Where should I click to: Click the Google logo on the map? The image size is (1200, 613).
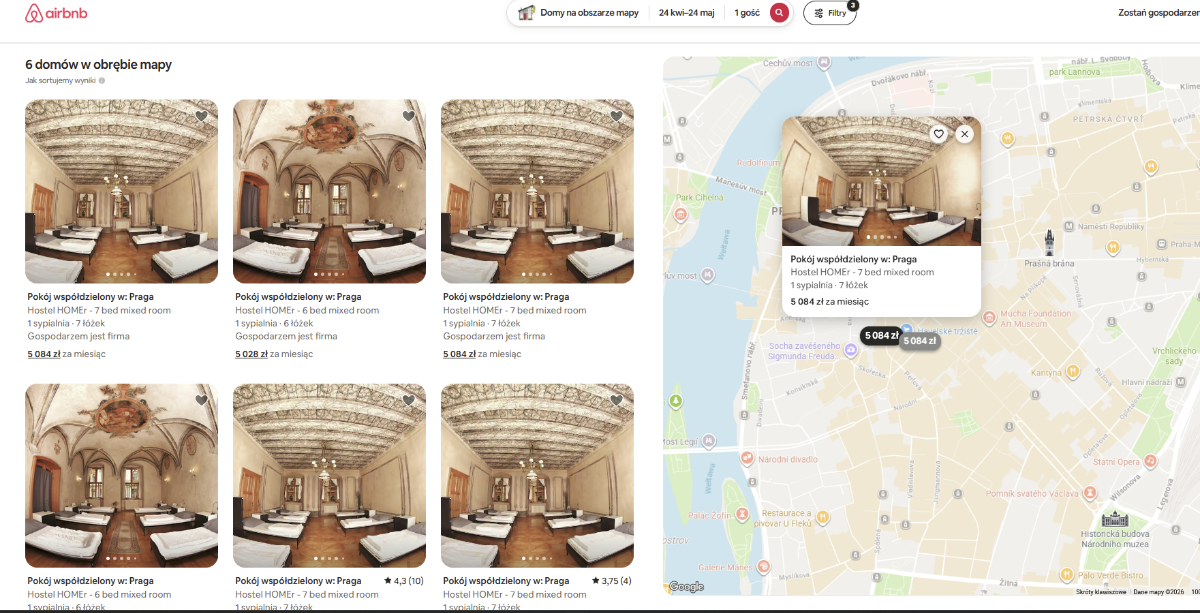point(686,587)
